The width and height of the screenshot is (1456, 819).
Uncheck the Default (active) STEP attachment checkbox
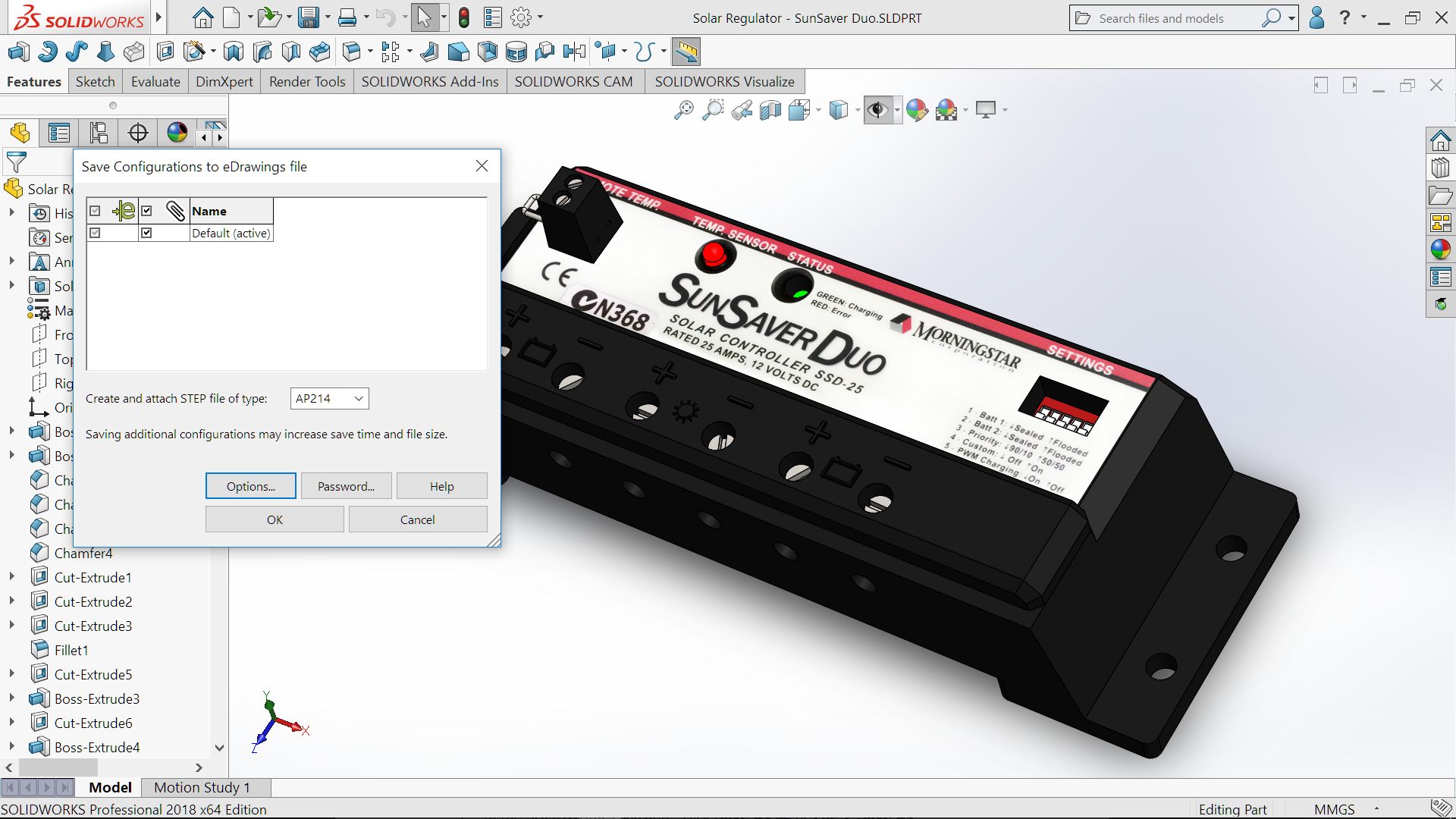146,233
